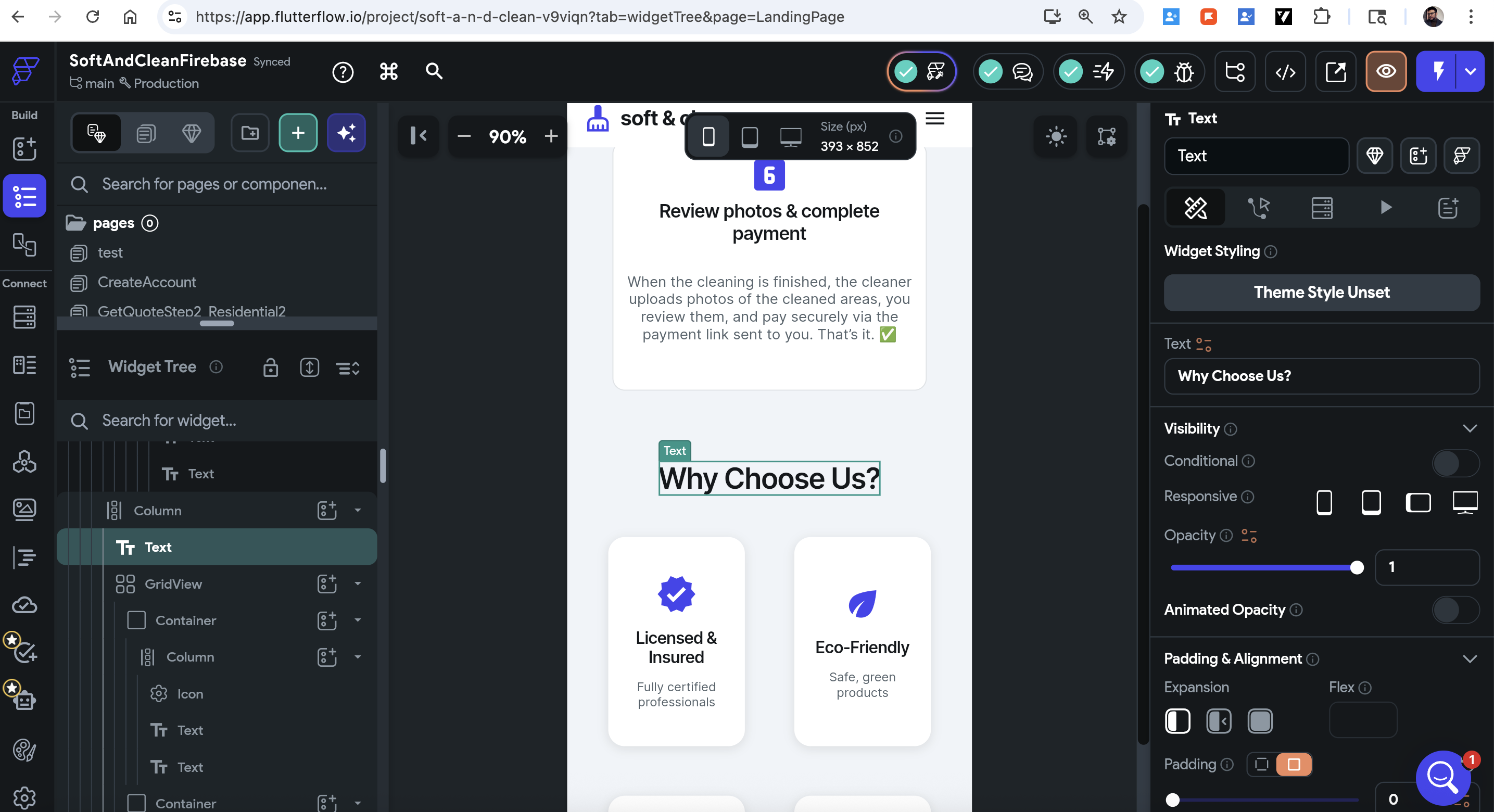Toggle the canvas light/dark mode sun icon

pos(1056,136)
